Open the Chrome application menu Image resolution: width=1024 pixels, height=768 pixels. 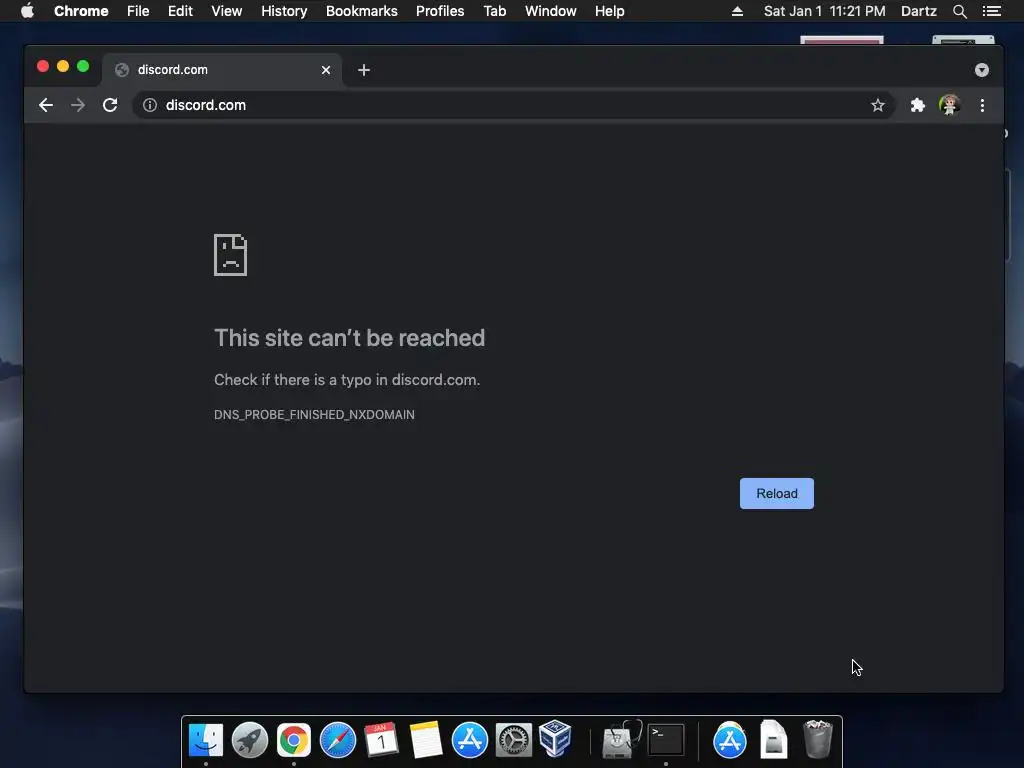[81, 11]
